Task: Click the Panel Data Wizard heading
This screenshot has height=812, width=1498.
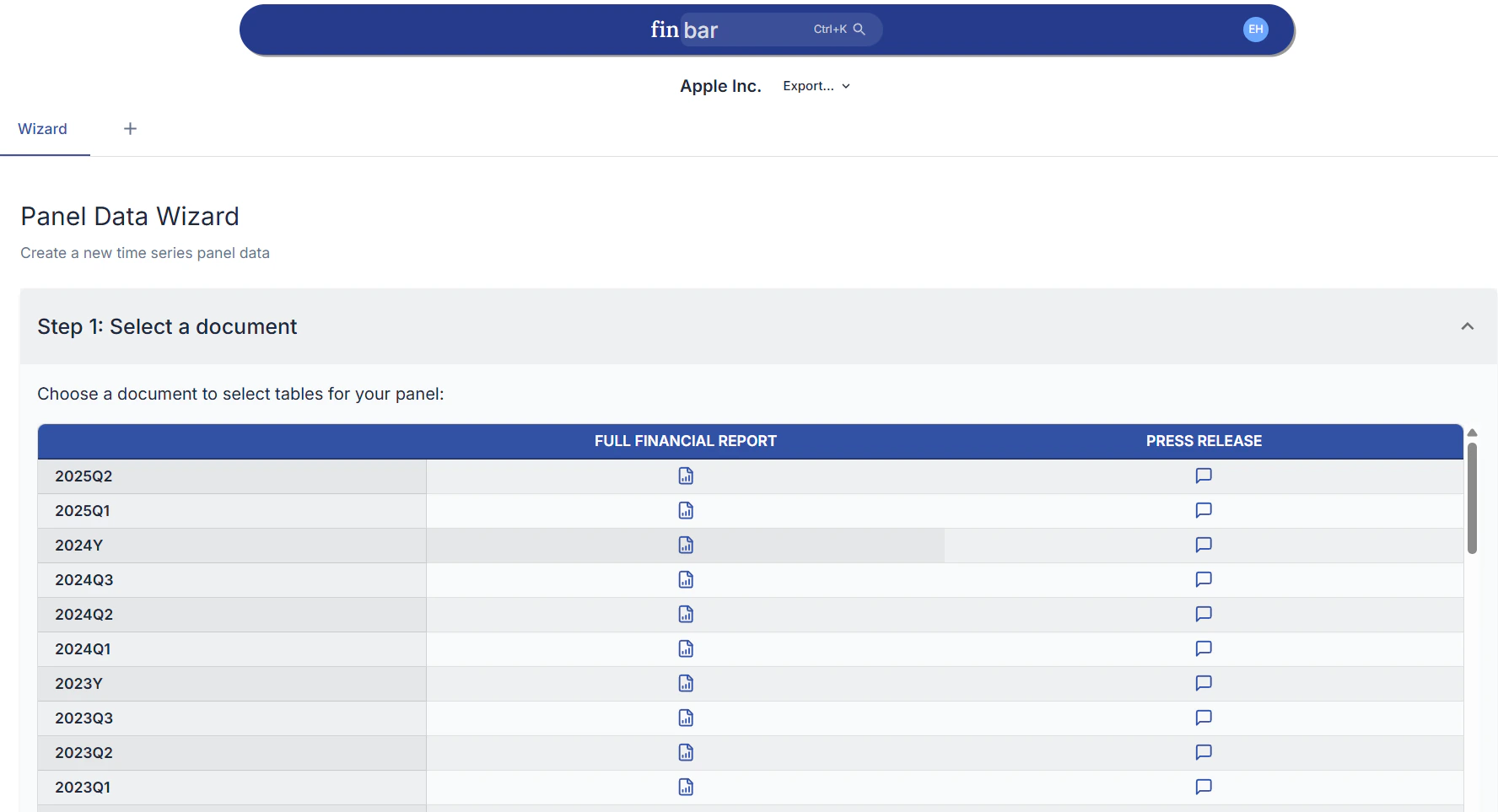Action: (130, 217)
